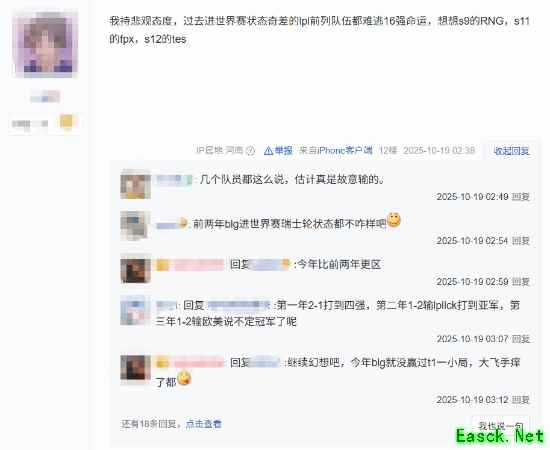Click 回复 next to the 02:59 timestamp

pos(521,282)
